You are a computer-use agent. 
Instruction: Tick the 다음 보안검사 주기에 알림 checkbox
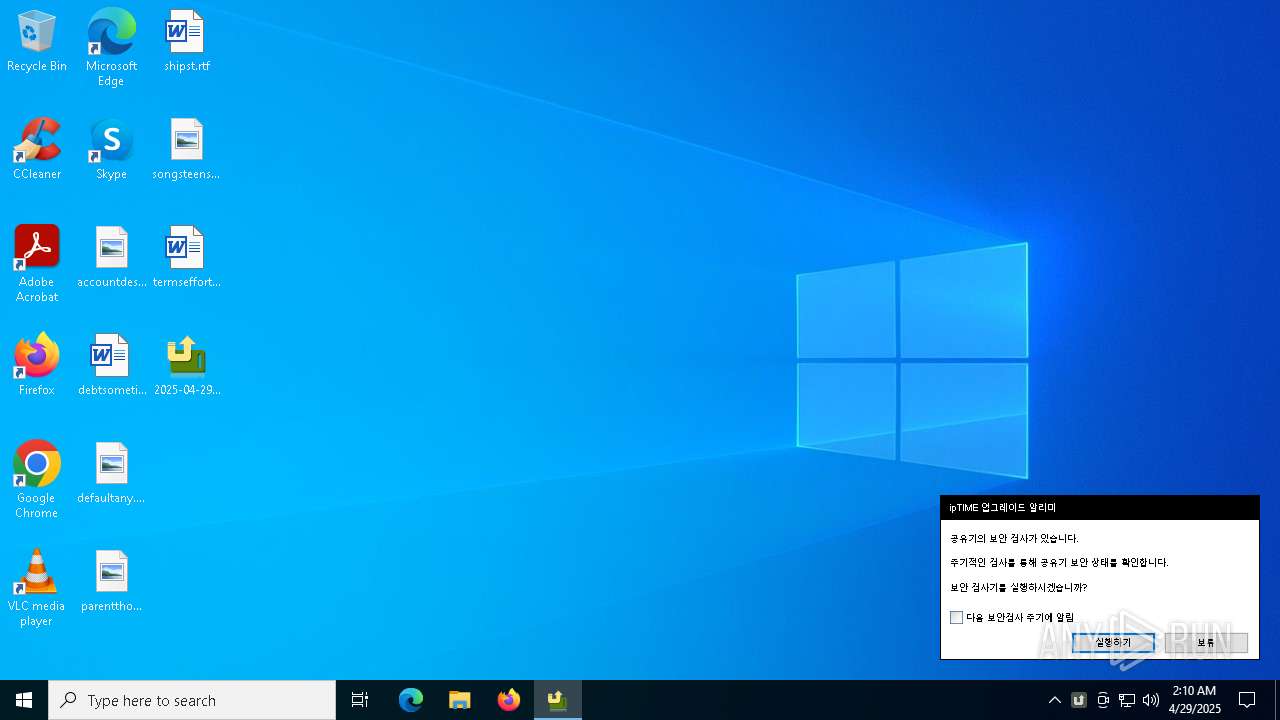(956, 618)
